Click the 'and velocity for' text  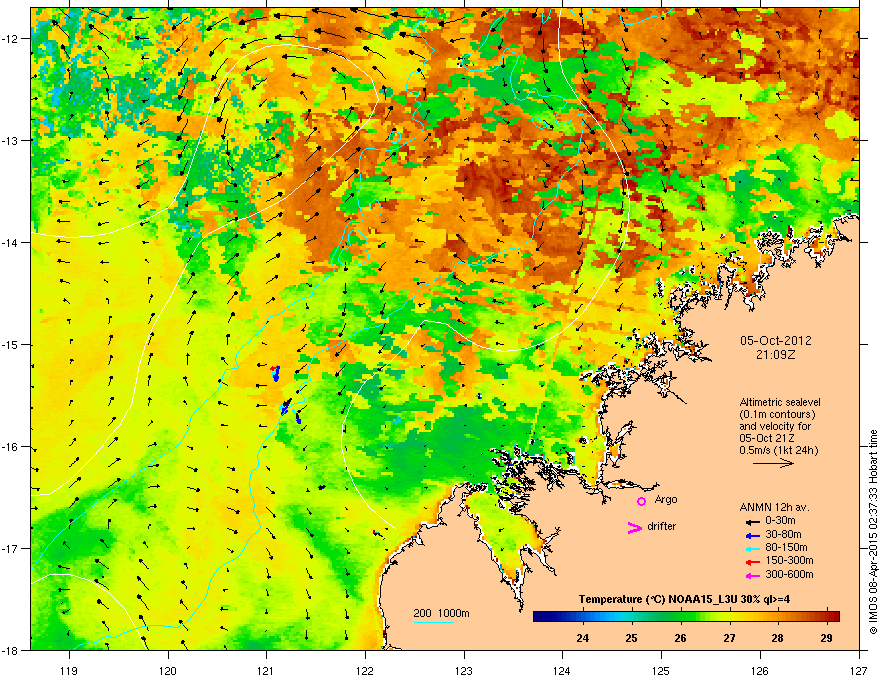coord(773,426)
